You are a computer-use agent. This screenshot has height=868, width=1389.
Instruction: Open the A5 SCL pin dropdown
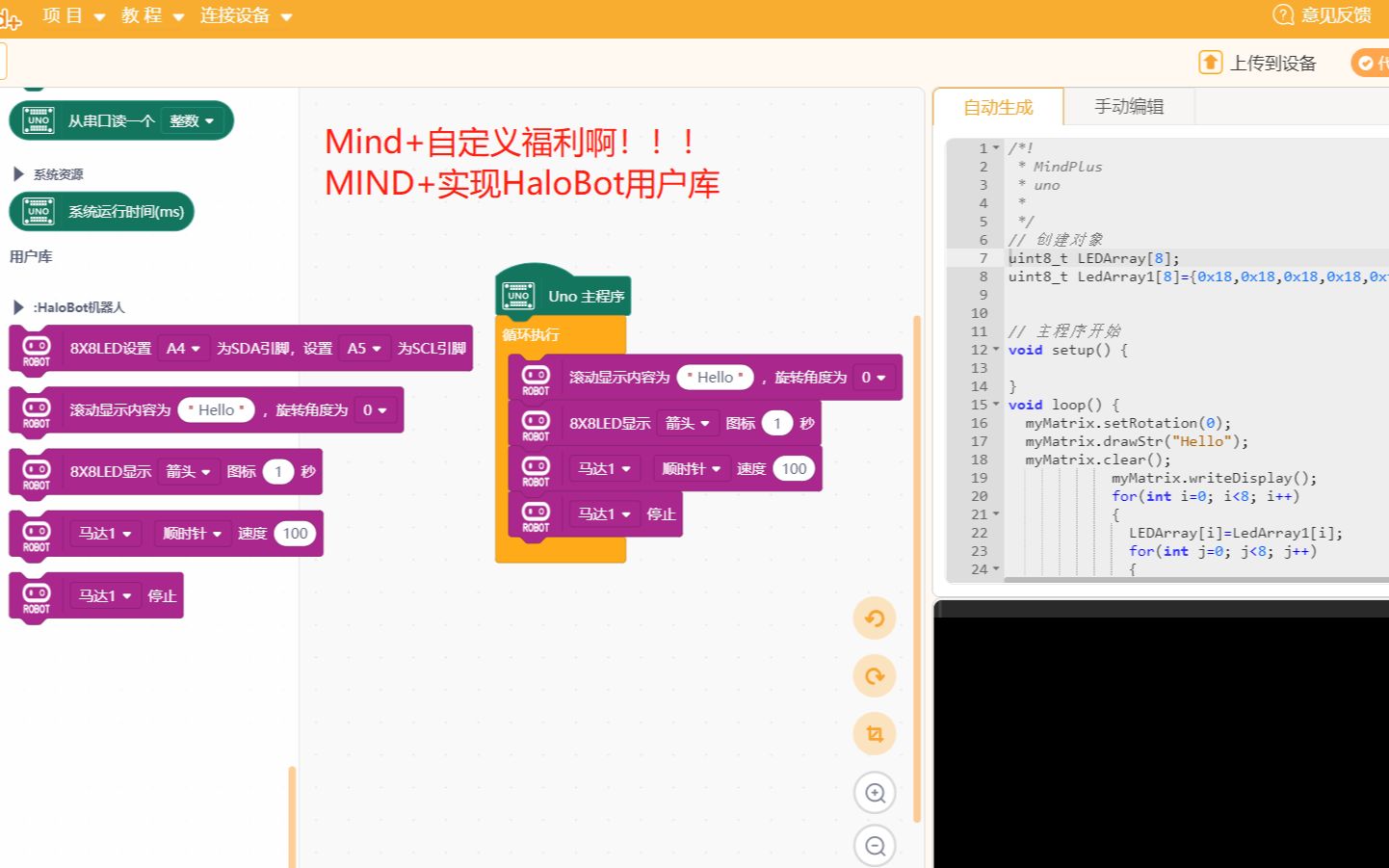click(x=364, y=348)
